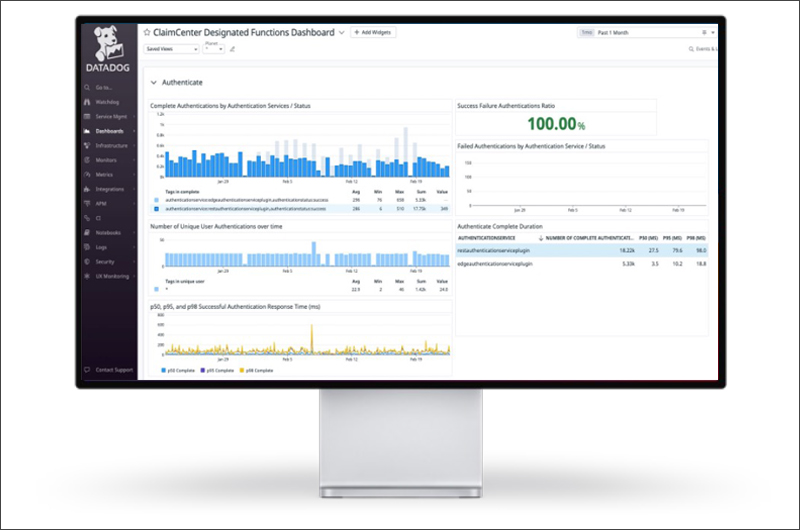The height and width of the screenshot is (530, 800).
Task: Open the Planet variable dropdown
Action: point(213,48)
